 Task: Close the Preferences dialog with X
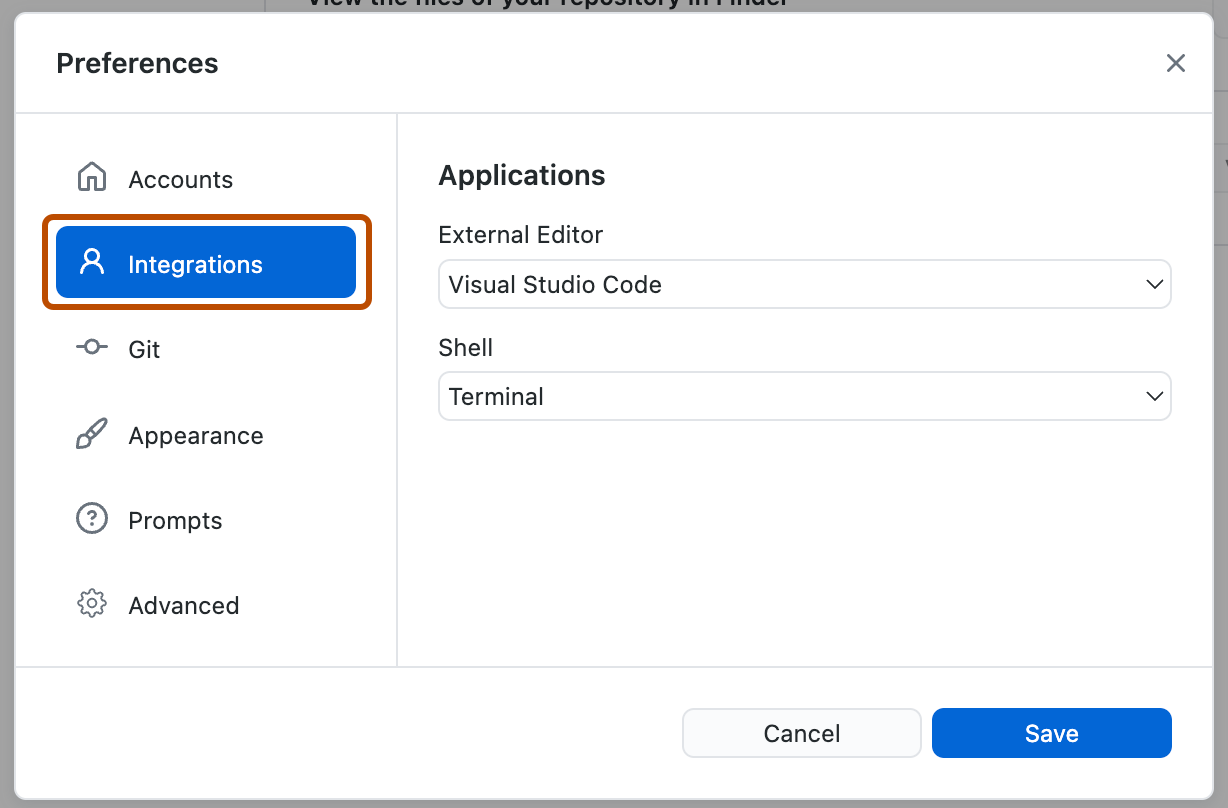(1176, 63)
